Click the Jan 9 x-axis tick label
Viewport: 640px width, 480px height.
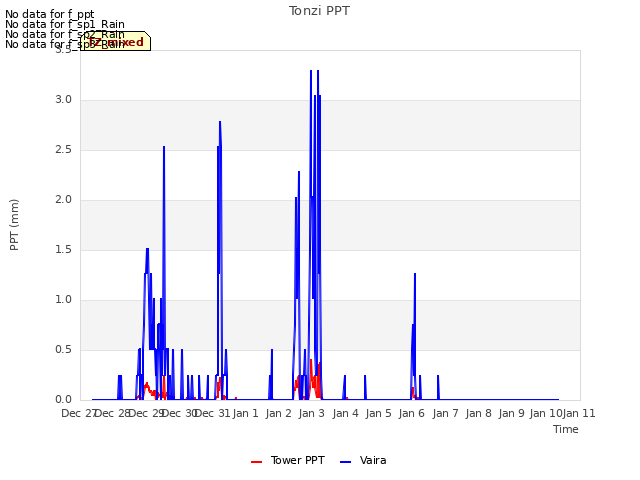(x=511, y=413)
